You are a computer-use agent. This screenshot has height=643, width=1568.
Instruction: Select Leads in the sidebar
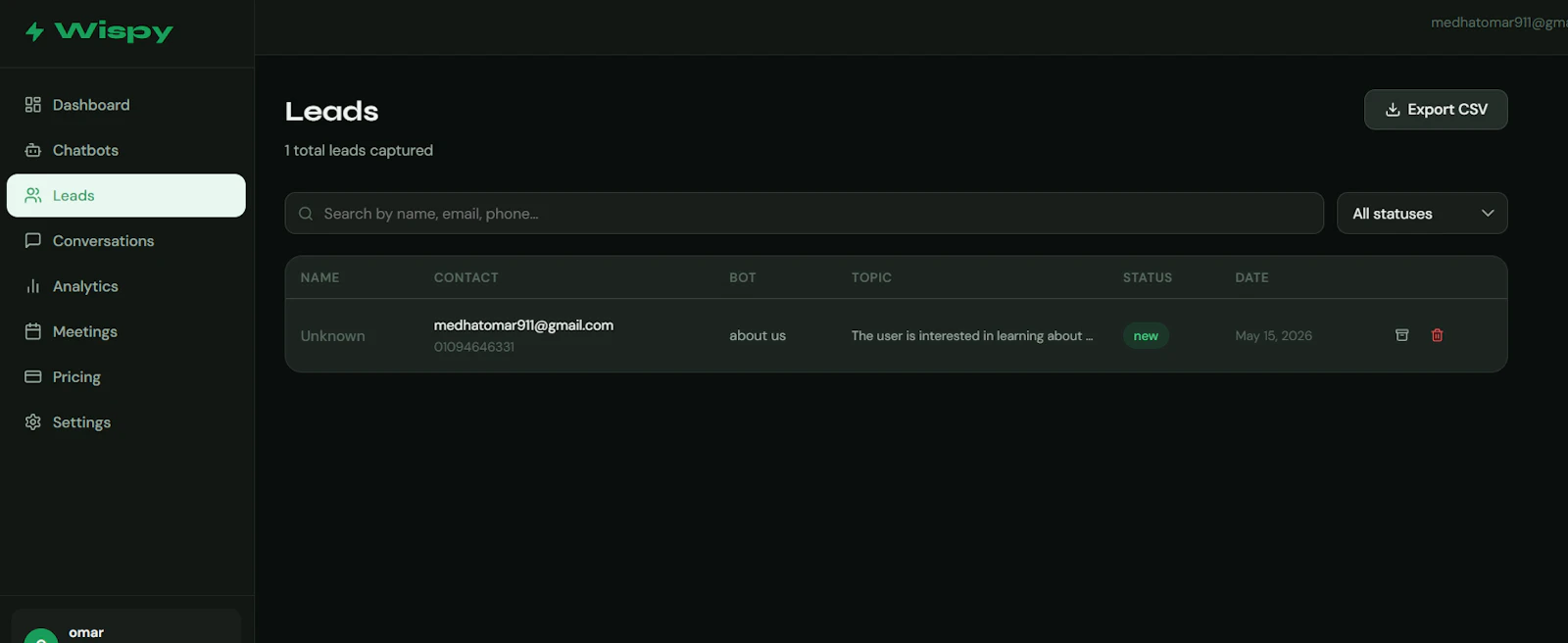(x=126, y=195)
